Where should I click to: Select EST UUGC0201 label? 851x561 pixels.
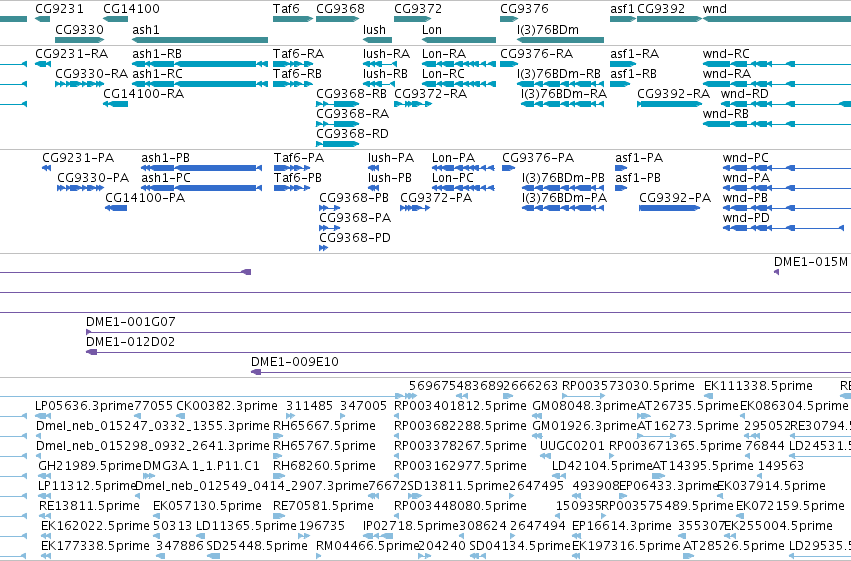pos(572,445)
